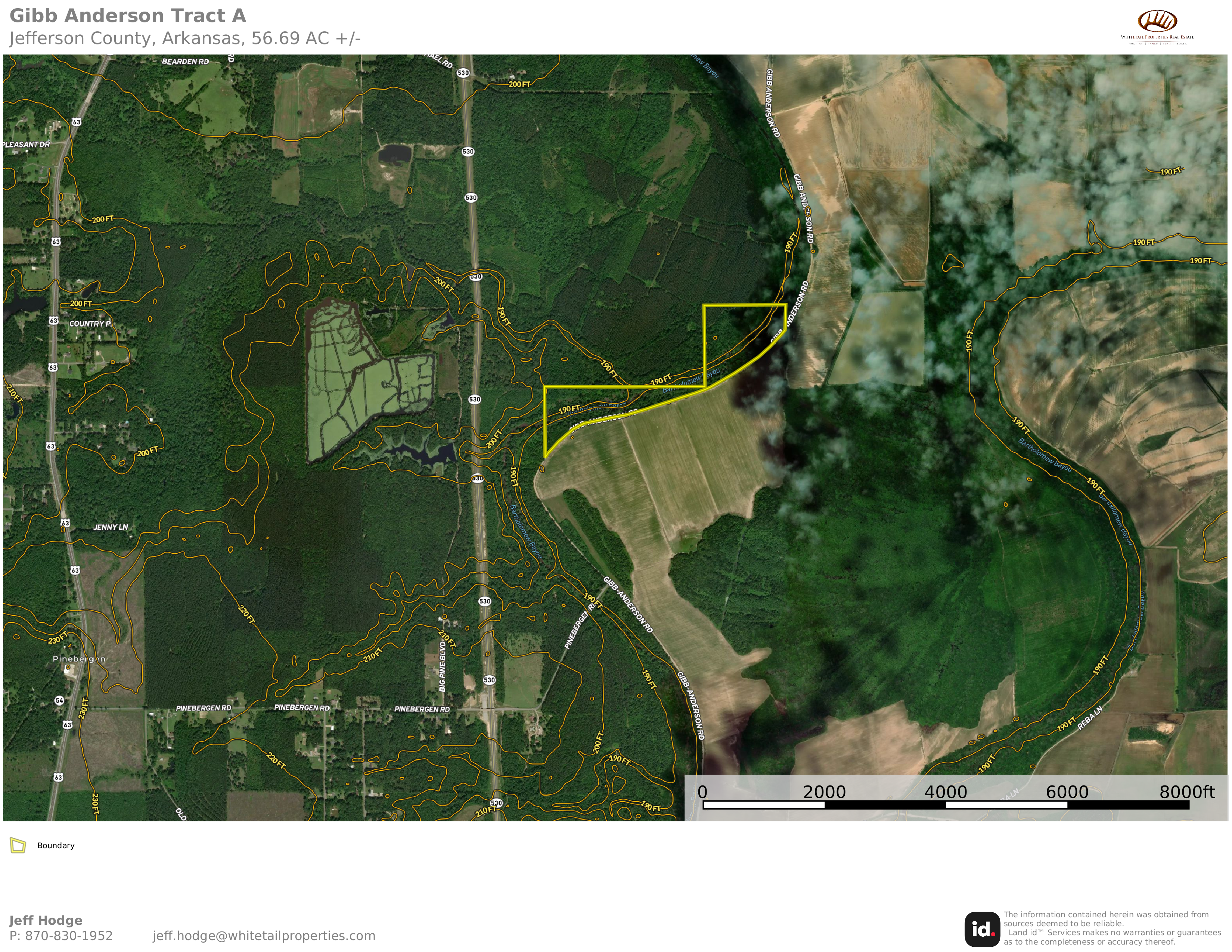Click the REBA LN road label
1232x952 pixels.
1090,718
